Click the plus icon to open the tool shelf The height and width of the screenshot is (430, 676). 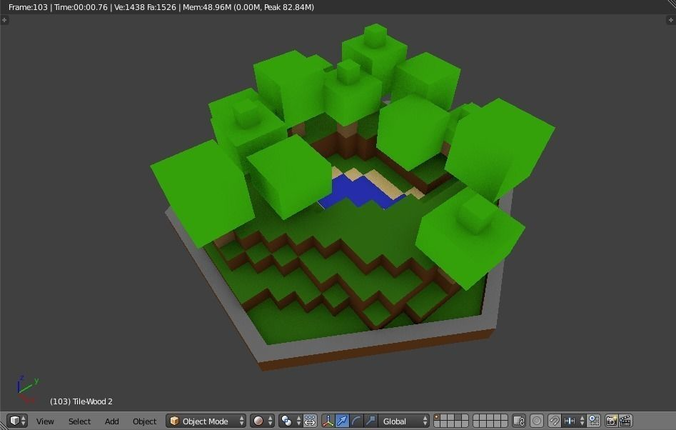[x=4, y=20]
